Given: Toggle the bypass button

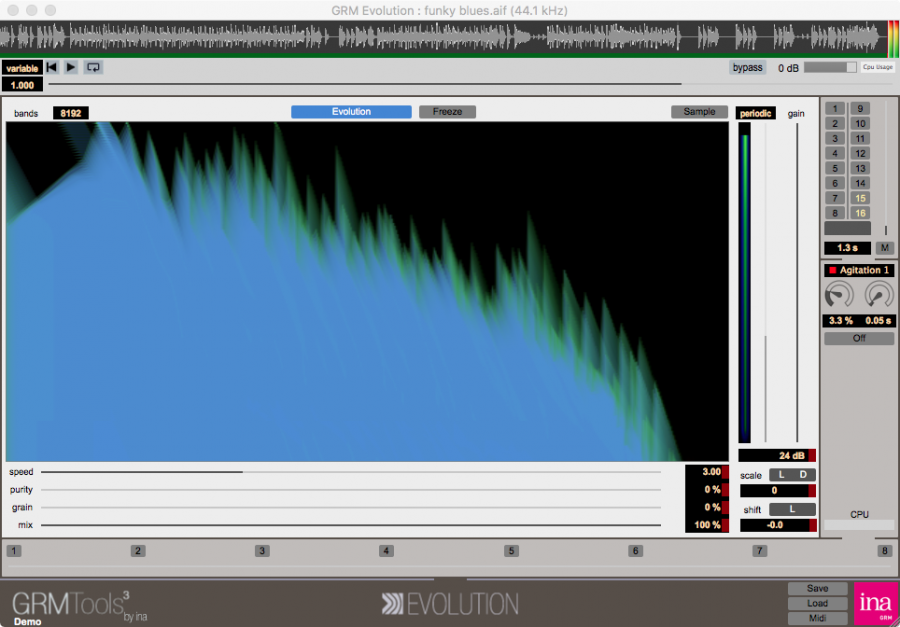Looking at the screenshot, I should [x=747, y=68].
